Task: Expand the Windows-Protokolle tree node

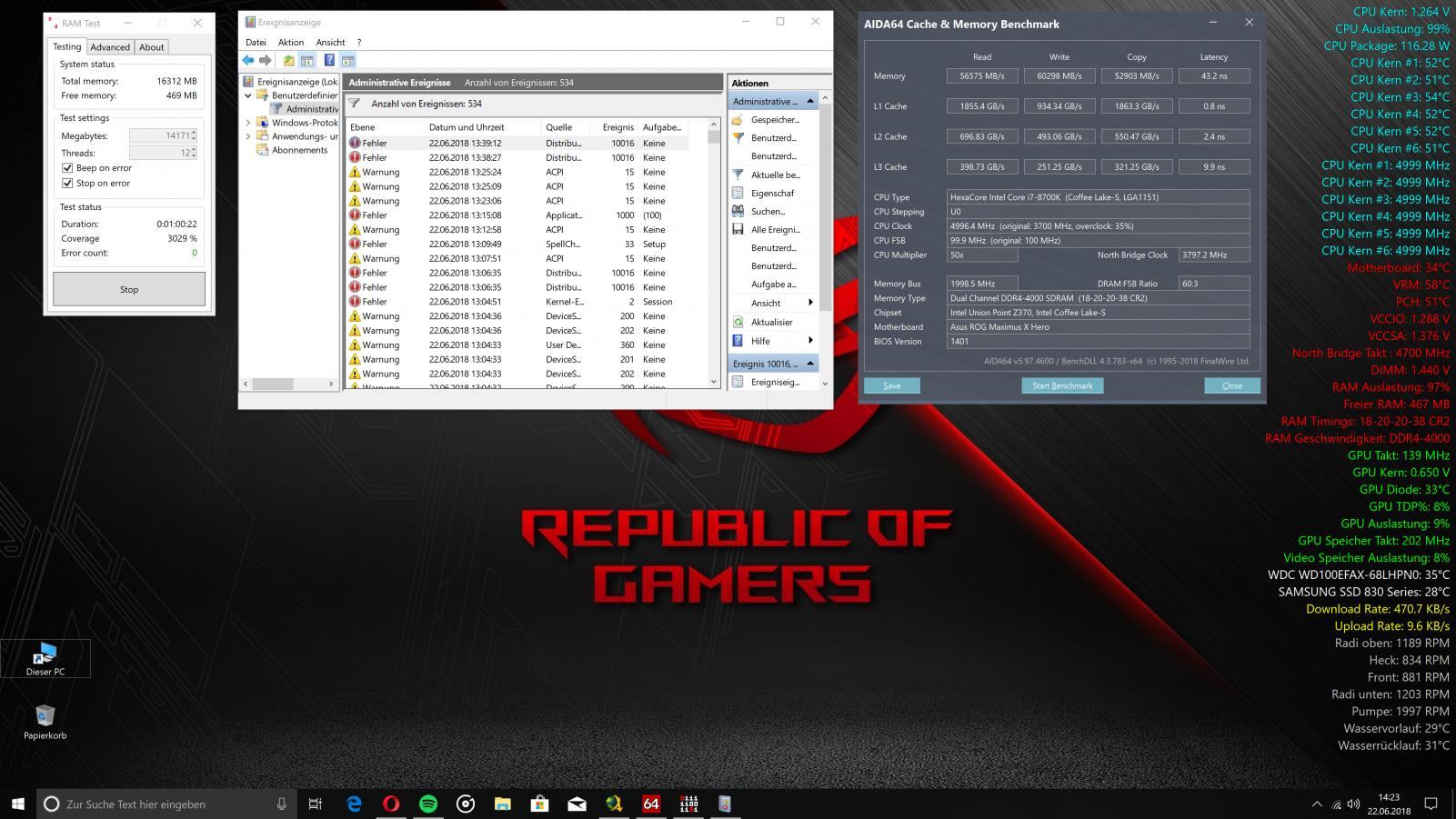Action: point(247,123)
